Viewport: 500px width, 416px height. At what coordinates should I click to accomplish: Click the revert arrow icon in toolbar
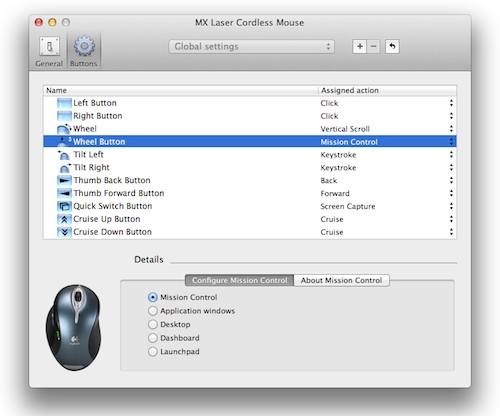[392, 47]
